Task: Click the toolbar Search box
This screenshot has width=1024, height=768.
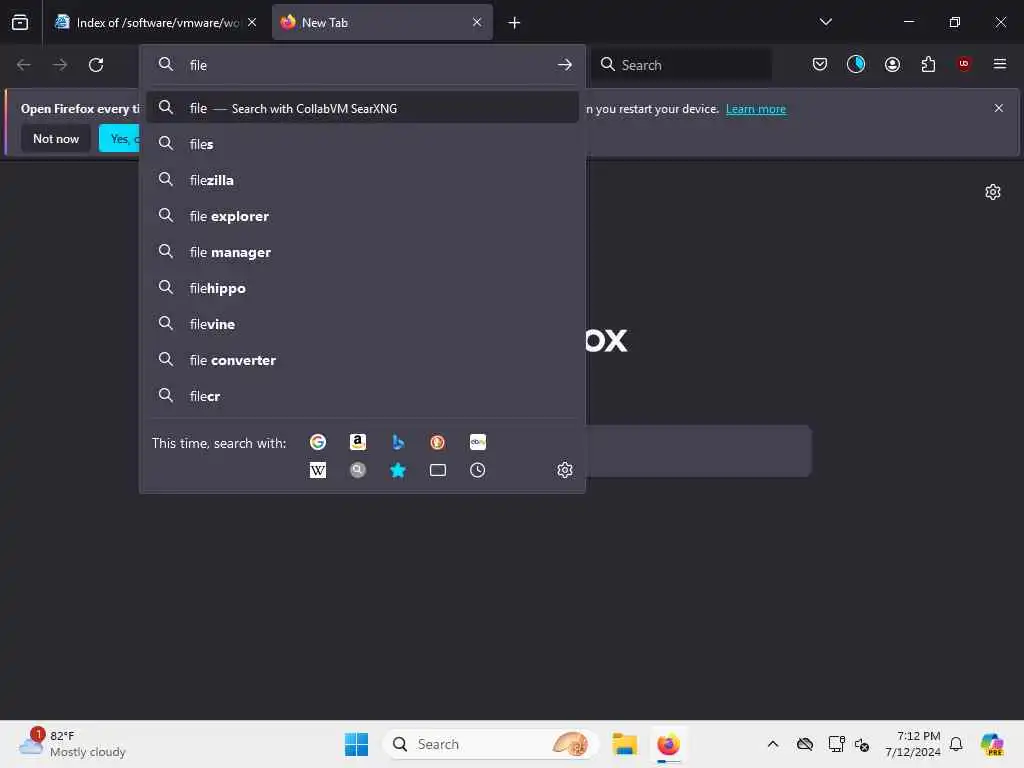Action: coord(681,65)
